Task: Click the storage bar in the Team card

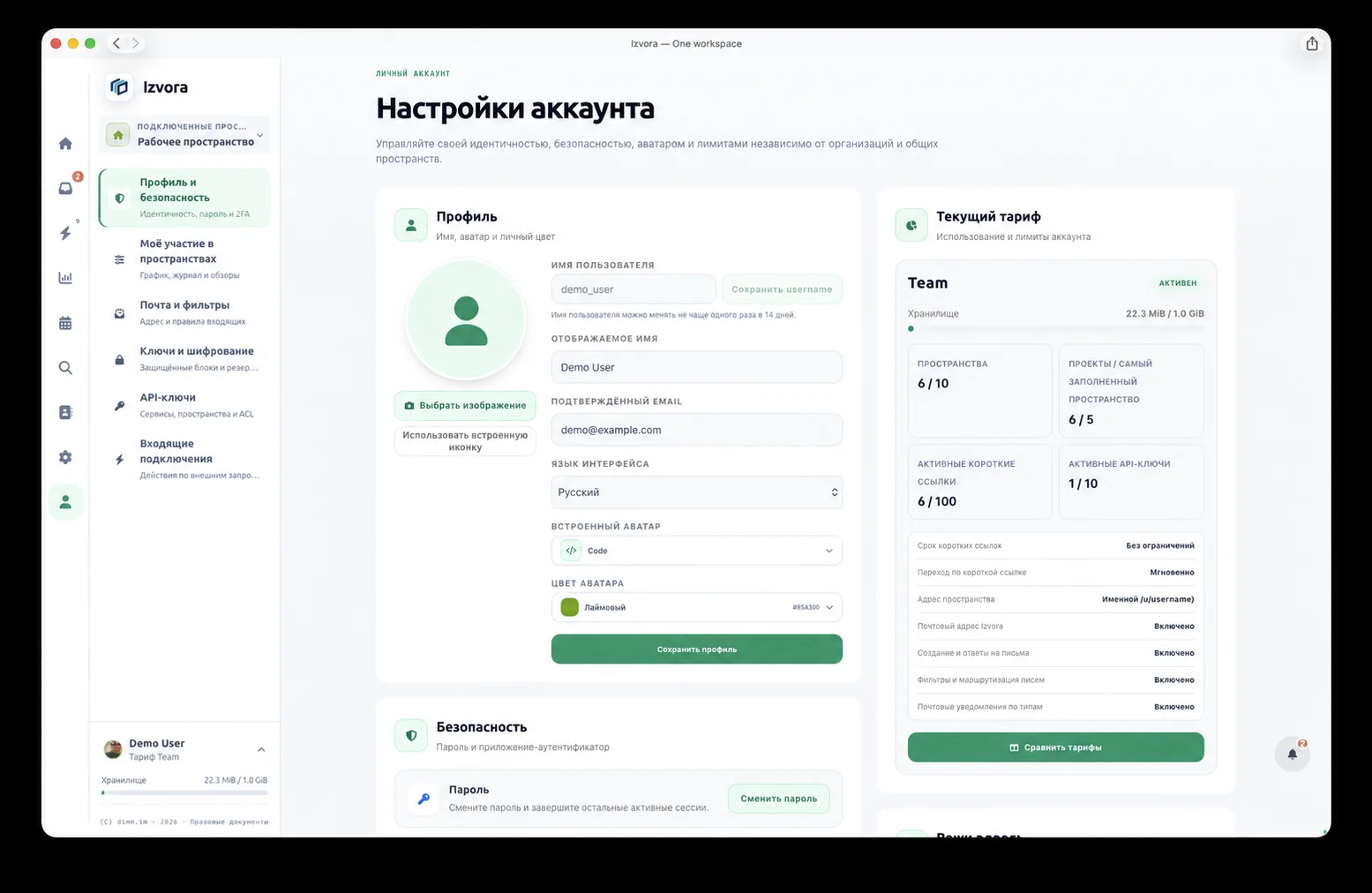Action: point(1055,328)
